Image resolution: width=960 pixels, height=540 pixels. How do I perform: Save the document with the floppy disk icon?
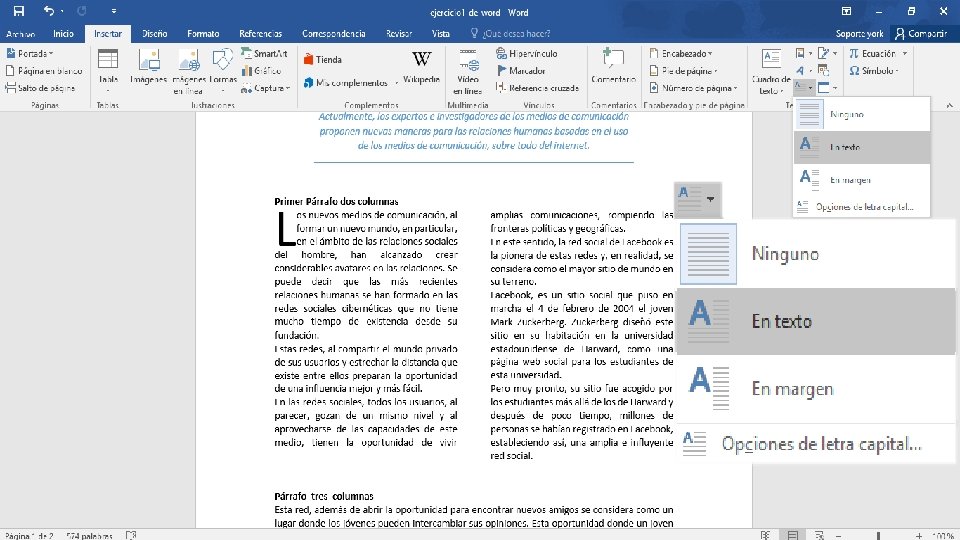tap(18, 11)
